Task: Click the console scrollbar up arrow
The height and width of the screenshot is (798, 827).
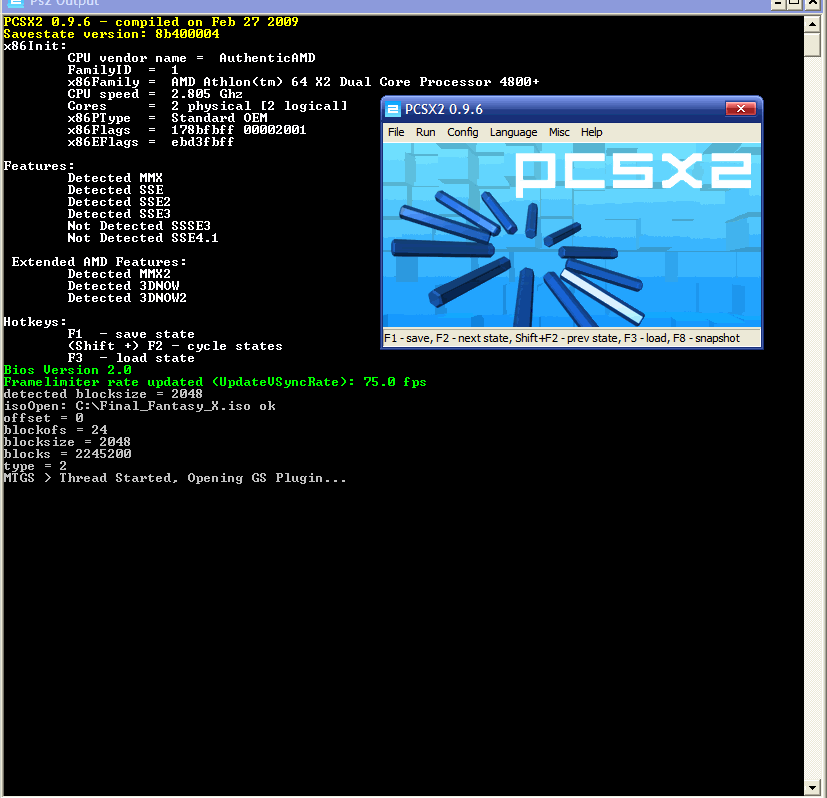Action: pos(812,24)
